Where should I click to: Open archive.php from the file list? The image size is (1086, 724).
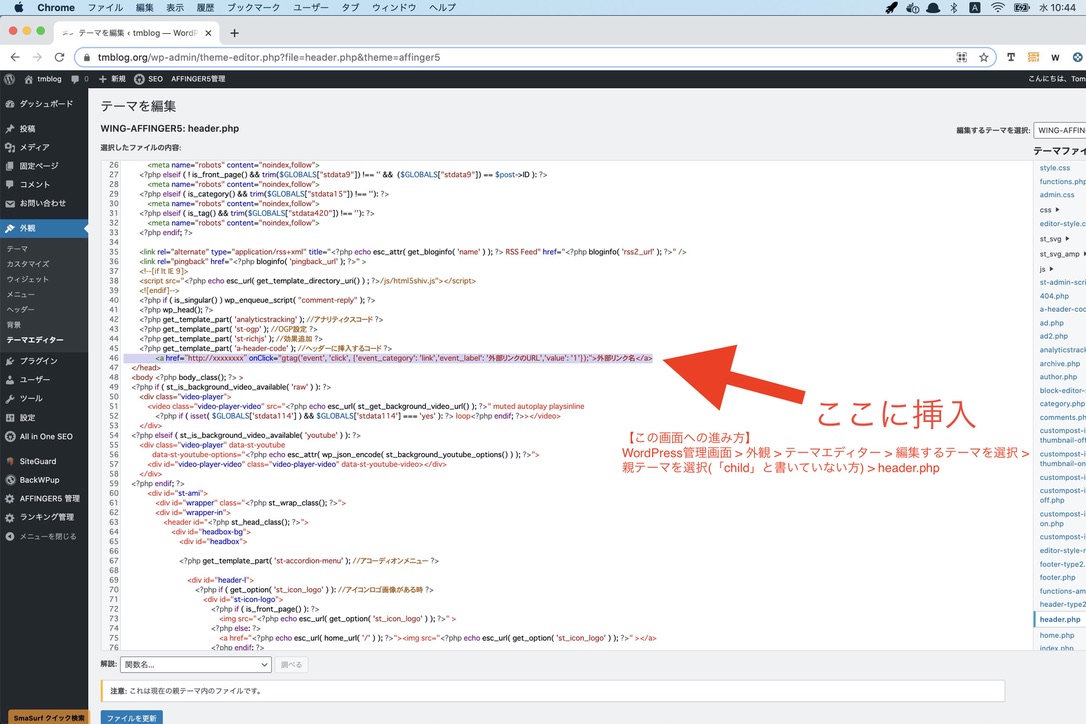pos(1060,364)
